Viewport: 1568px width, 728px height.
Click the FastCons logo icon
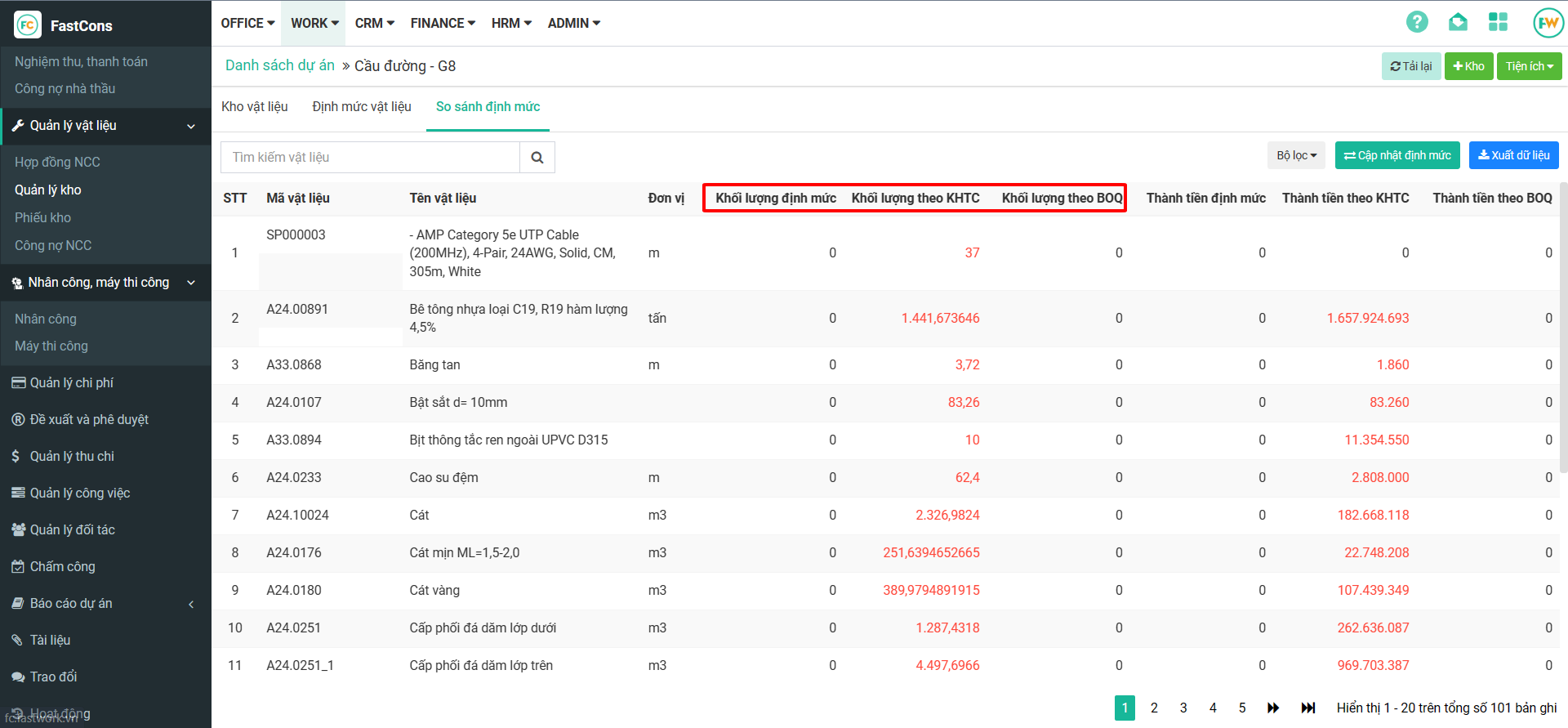28,25
